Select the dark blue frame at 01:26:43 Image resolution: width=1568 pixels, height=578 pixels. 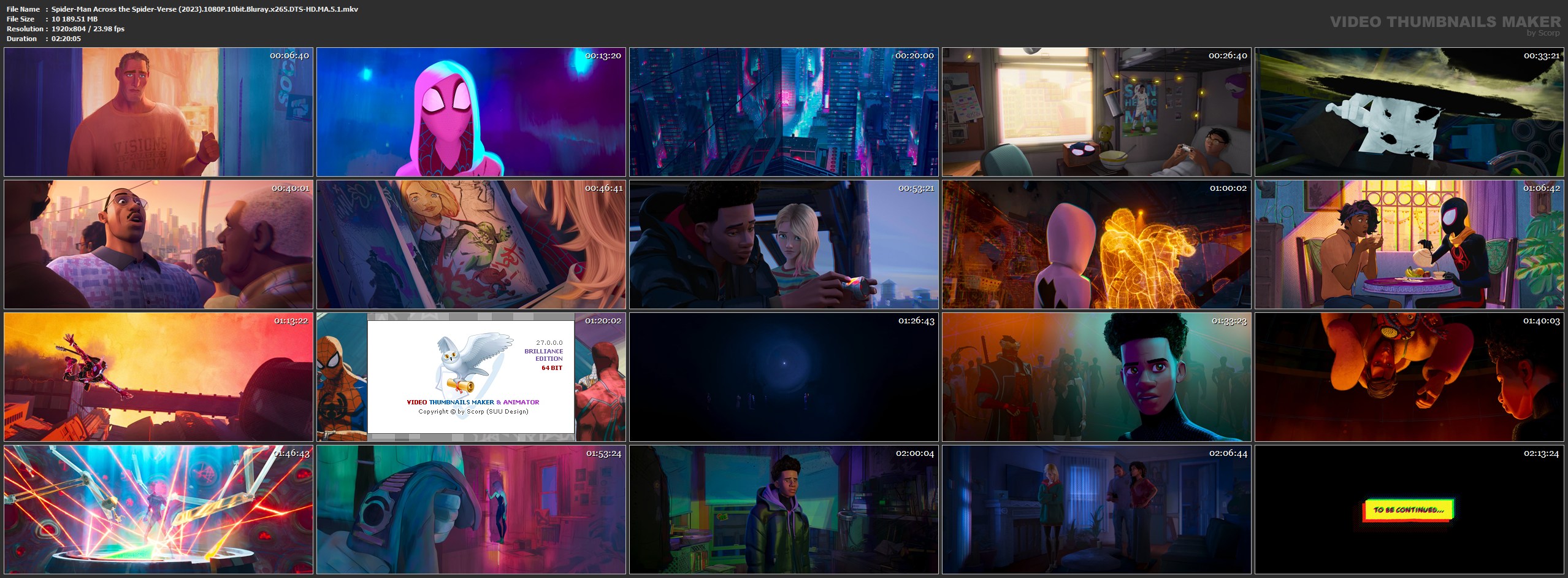[x=784, y=377]
